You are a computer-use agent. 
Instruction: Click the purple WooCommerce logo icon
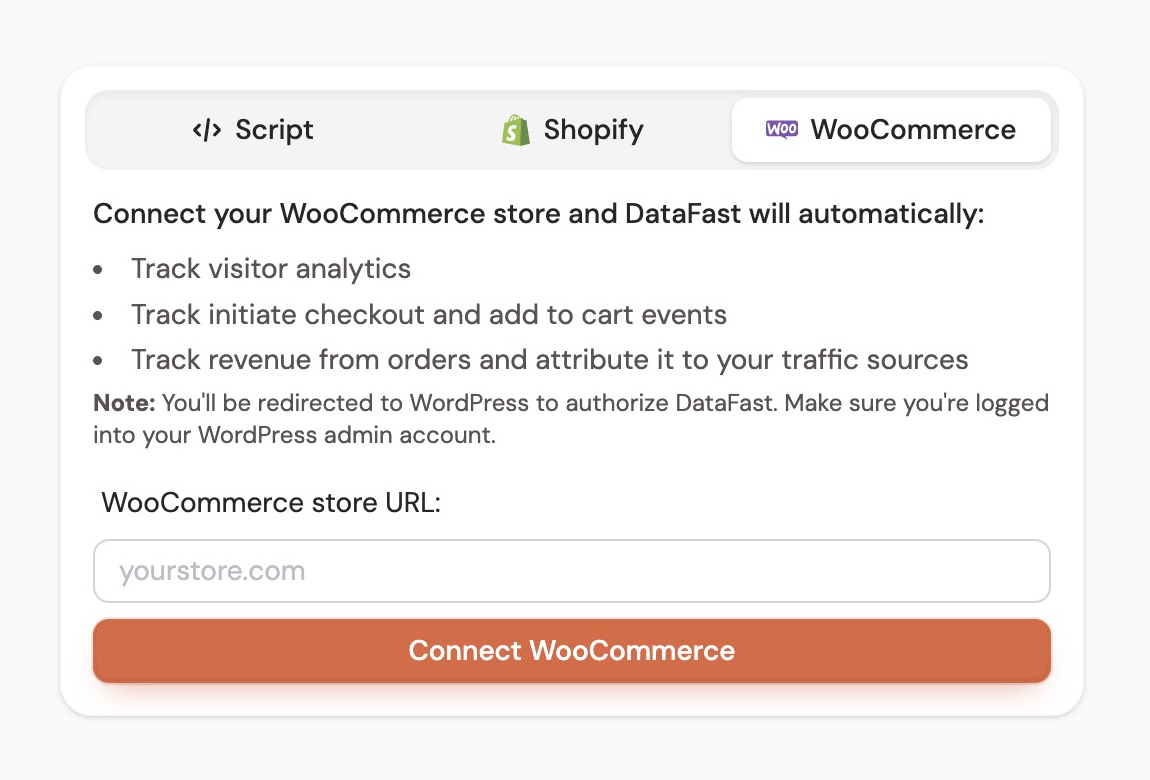[x=782, y=129]
